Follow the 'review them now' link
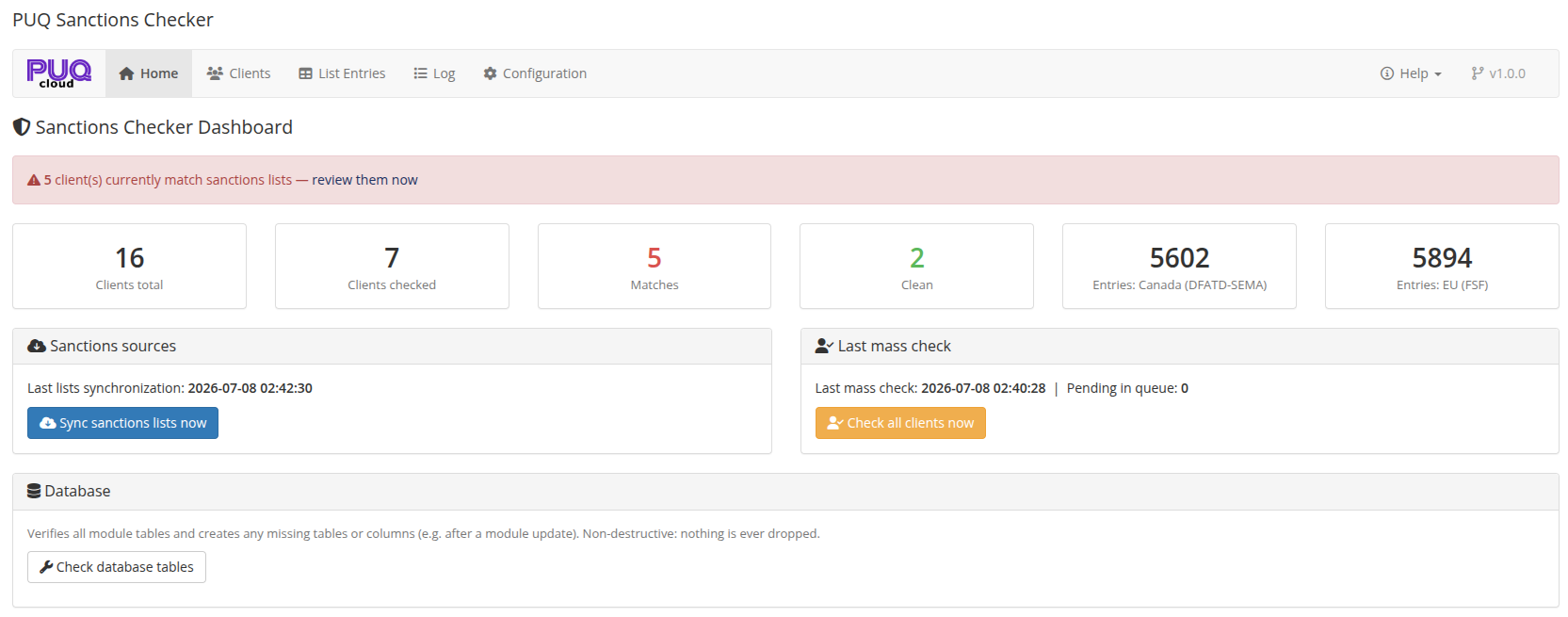This screenshot has width=1568, height=617. [x=364, y=180]
